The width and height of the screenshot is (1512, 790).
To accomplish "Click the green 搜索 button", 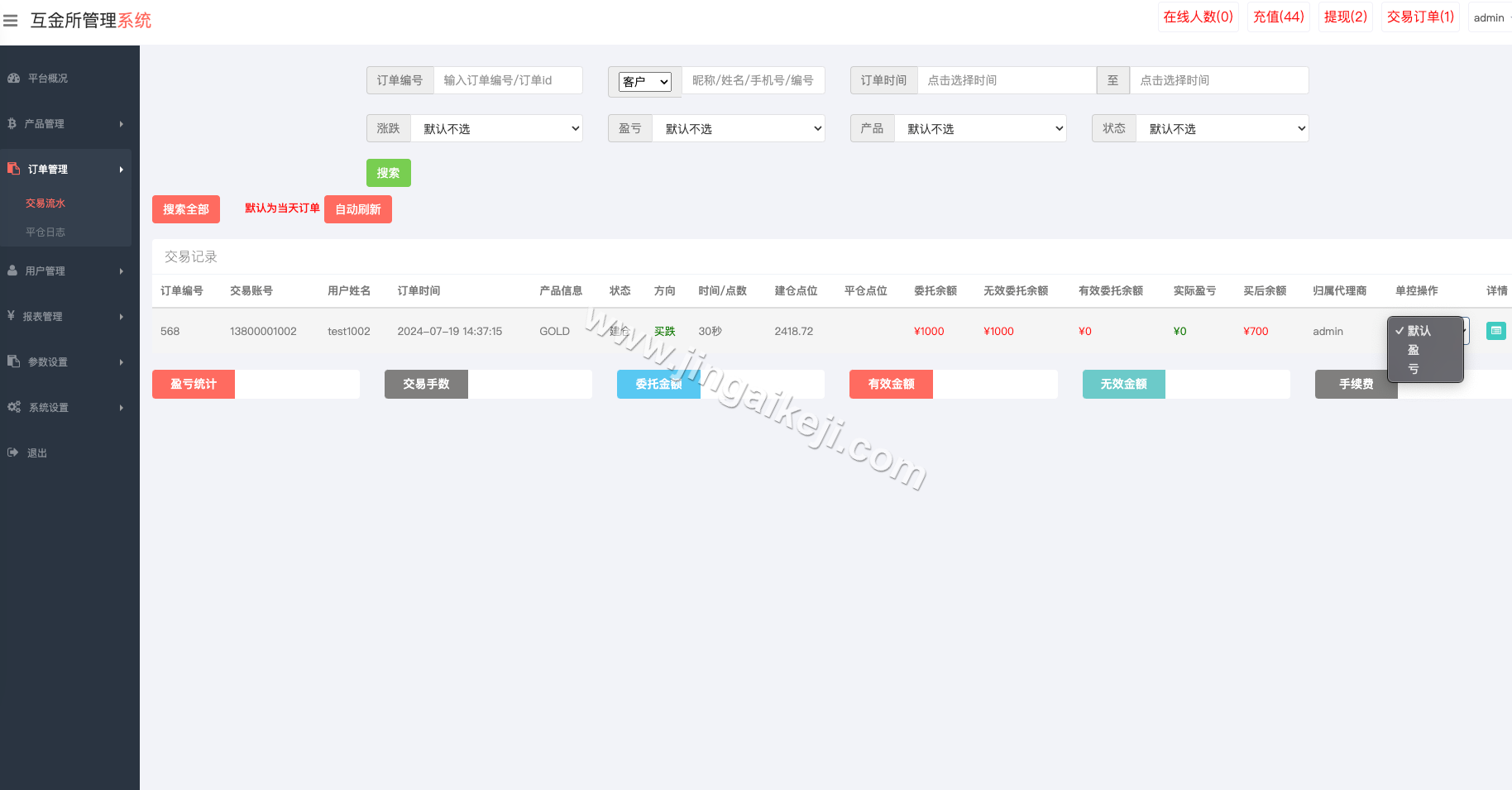I will click(x=388, y=173).
